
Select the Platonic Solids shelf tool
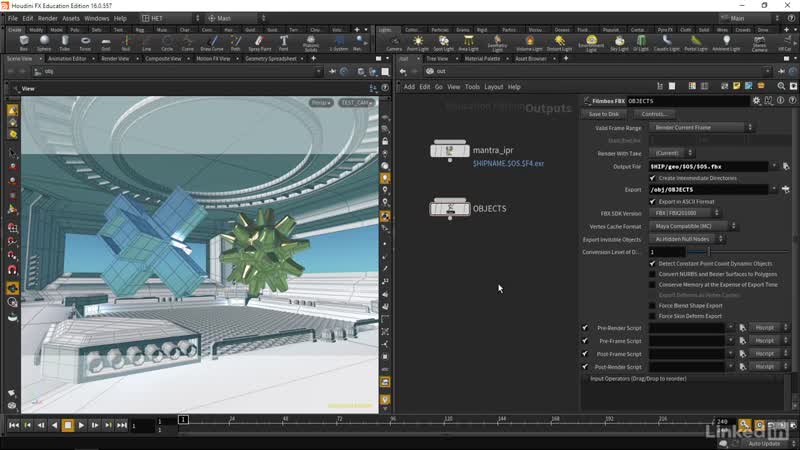pyautogui.click(x=311, y=43)
